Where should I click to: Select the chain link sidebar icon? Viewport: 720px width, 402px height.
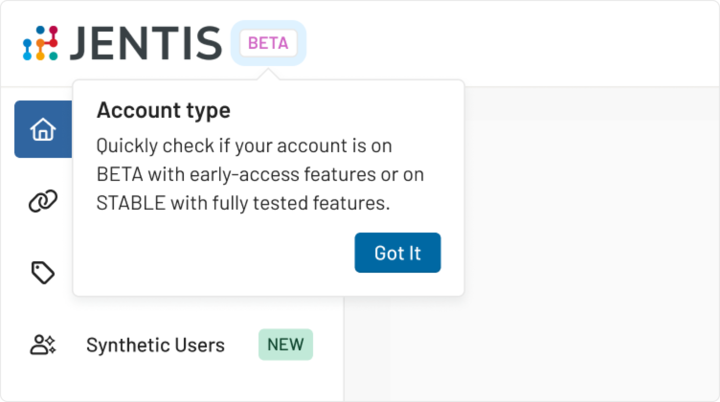tap(42, 201)
